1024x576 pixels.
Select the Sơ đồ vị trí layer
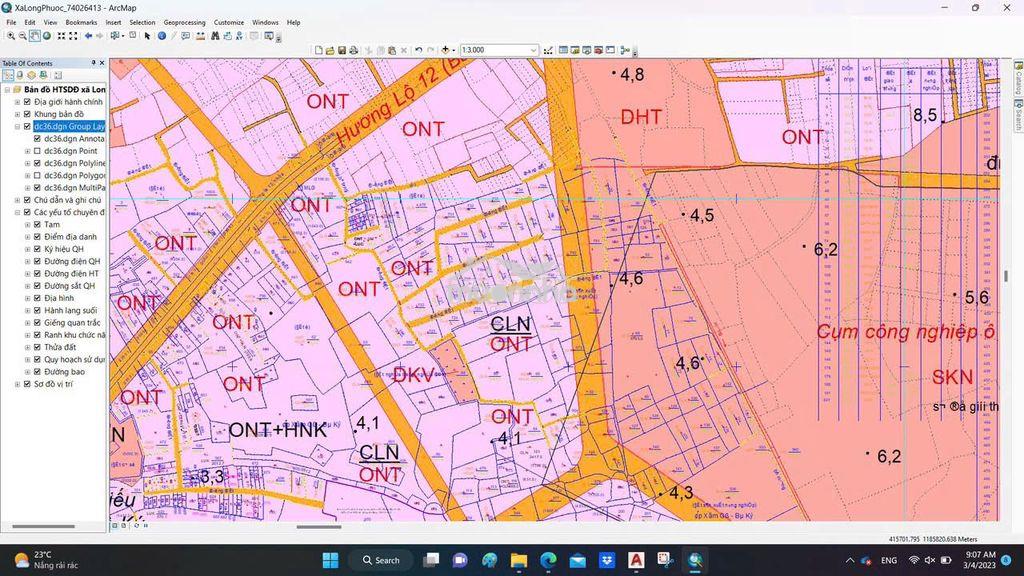(x=53, y=384)
